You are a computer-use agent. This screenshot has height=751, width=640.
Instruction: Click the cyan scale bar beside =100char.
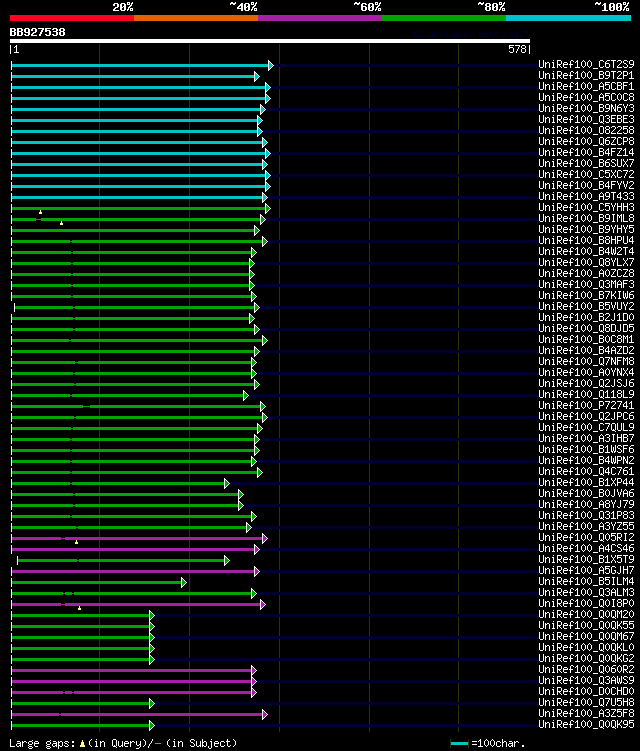[x=459, y=743]
